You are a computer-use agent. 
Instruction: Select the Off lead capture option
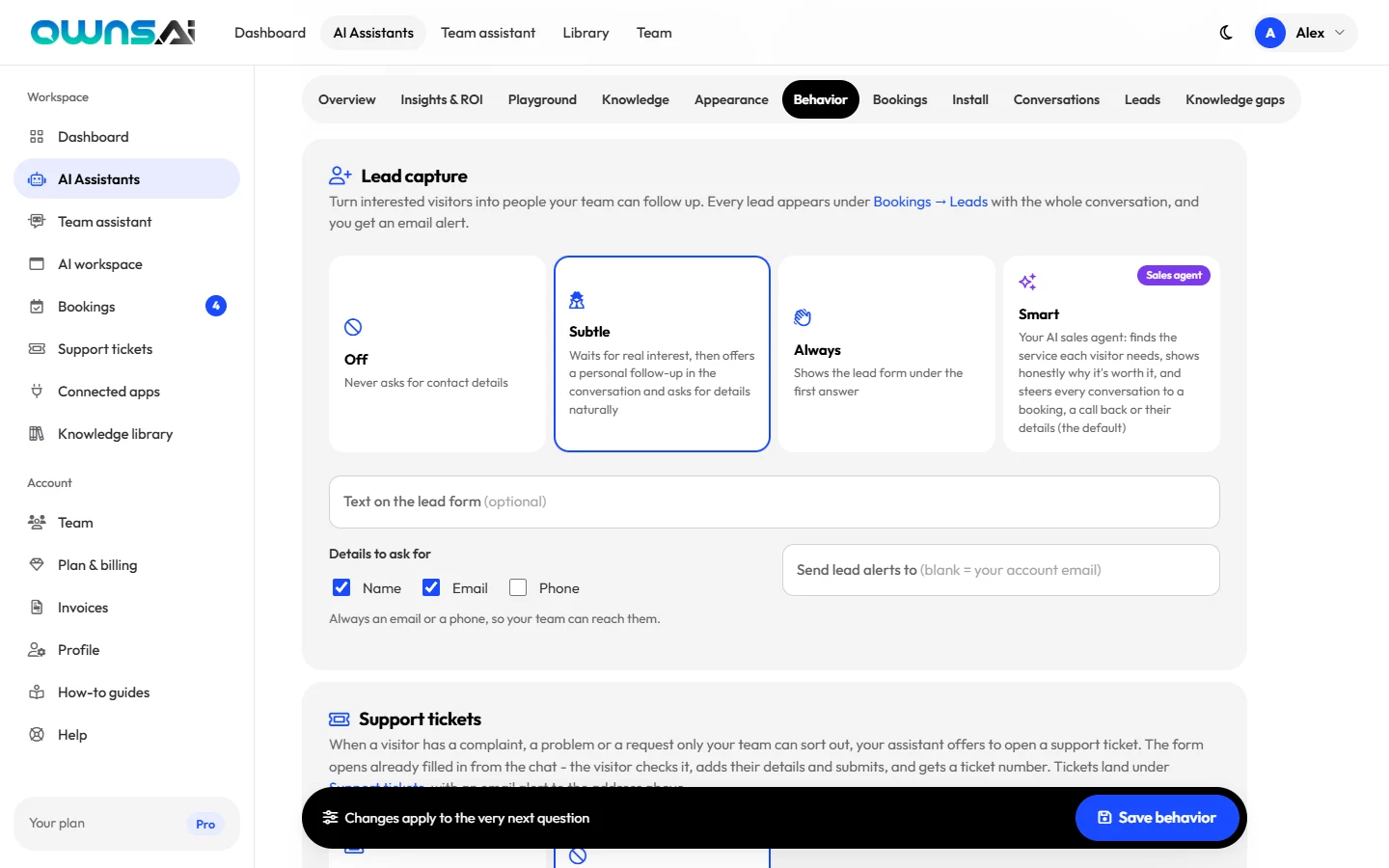(x=437, y=354)
